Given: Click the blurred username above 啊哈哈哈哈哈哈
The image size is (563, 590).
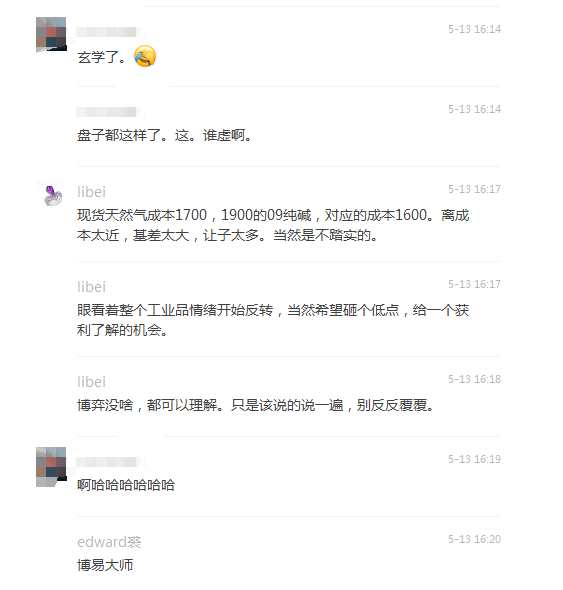Looking at the screenshot, I should tap(107, 462).
